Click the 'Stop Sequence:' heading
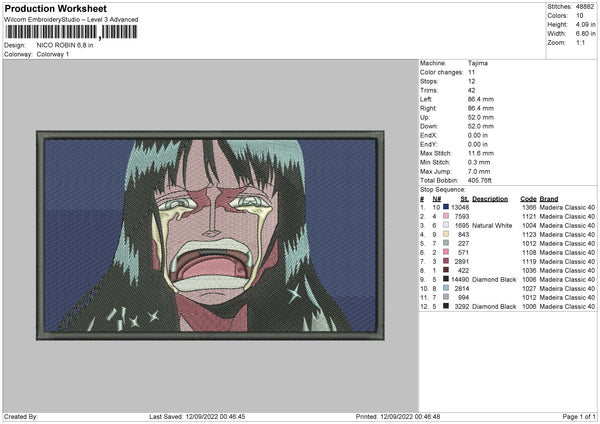 point(443,190)
